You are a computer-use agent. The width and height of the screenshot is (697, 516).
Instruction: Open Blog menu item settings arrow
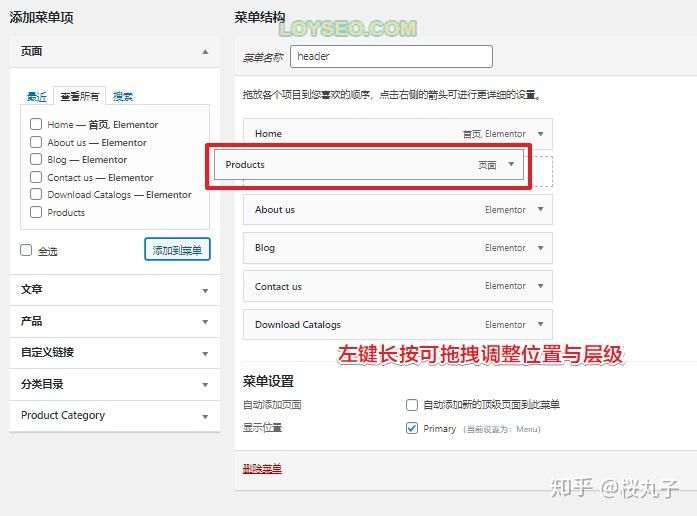(541, 248)
